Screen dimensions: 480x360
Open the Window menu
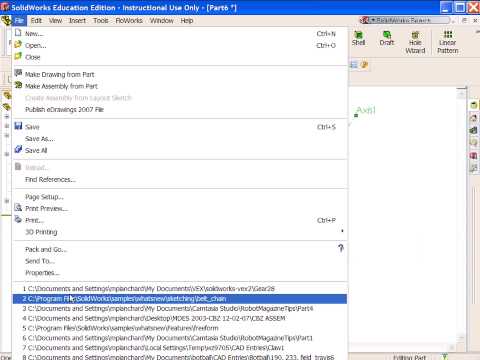[x=161, y=21]
